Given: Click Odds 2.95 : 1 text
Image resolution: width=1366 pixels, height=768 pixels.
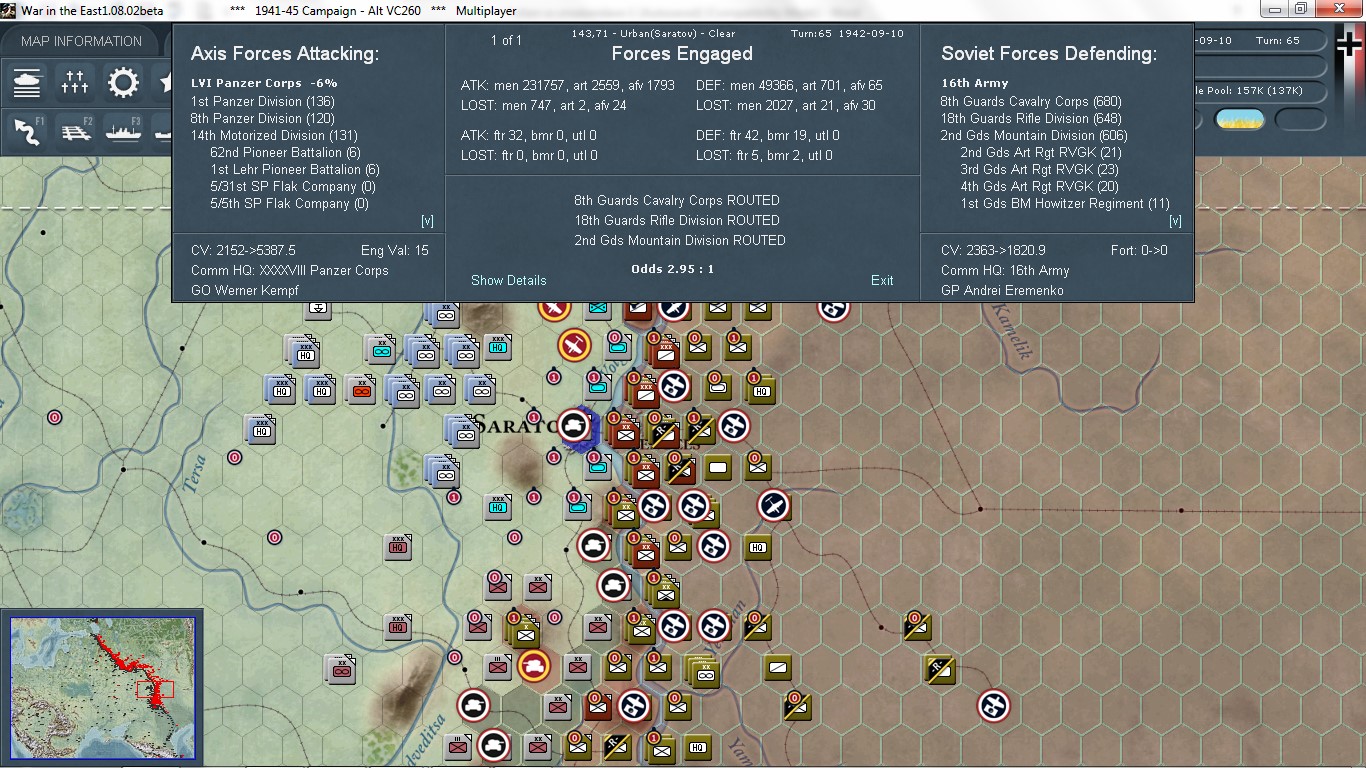Looking at the screenshot, I should pyautogui.click(x=673, y=269).
